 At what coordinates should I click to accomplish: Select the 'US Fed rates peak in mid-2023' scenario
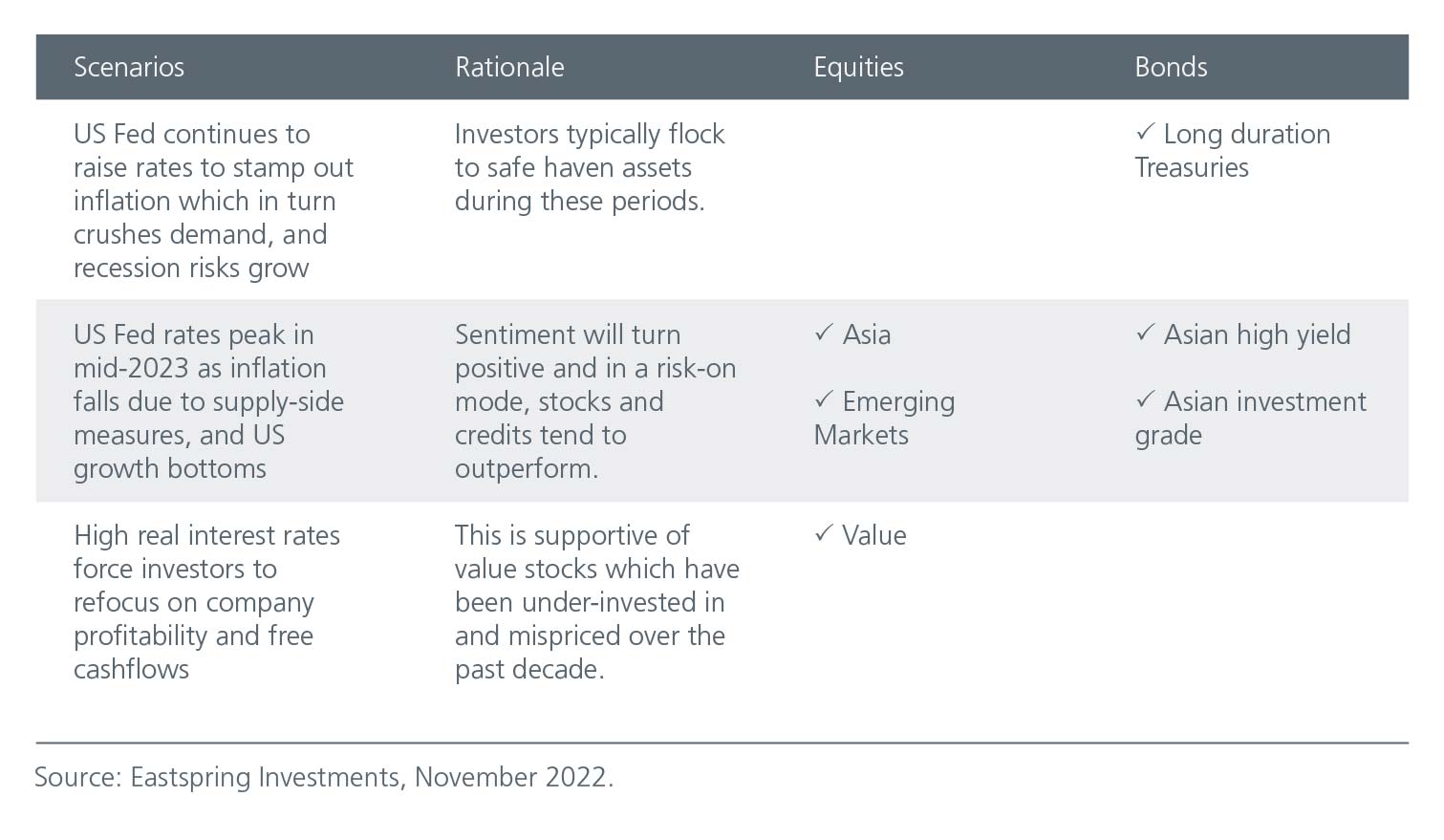[x=208, y=401]
